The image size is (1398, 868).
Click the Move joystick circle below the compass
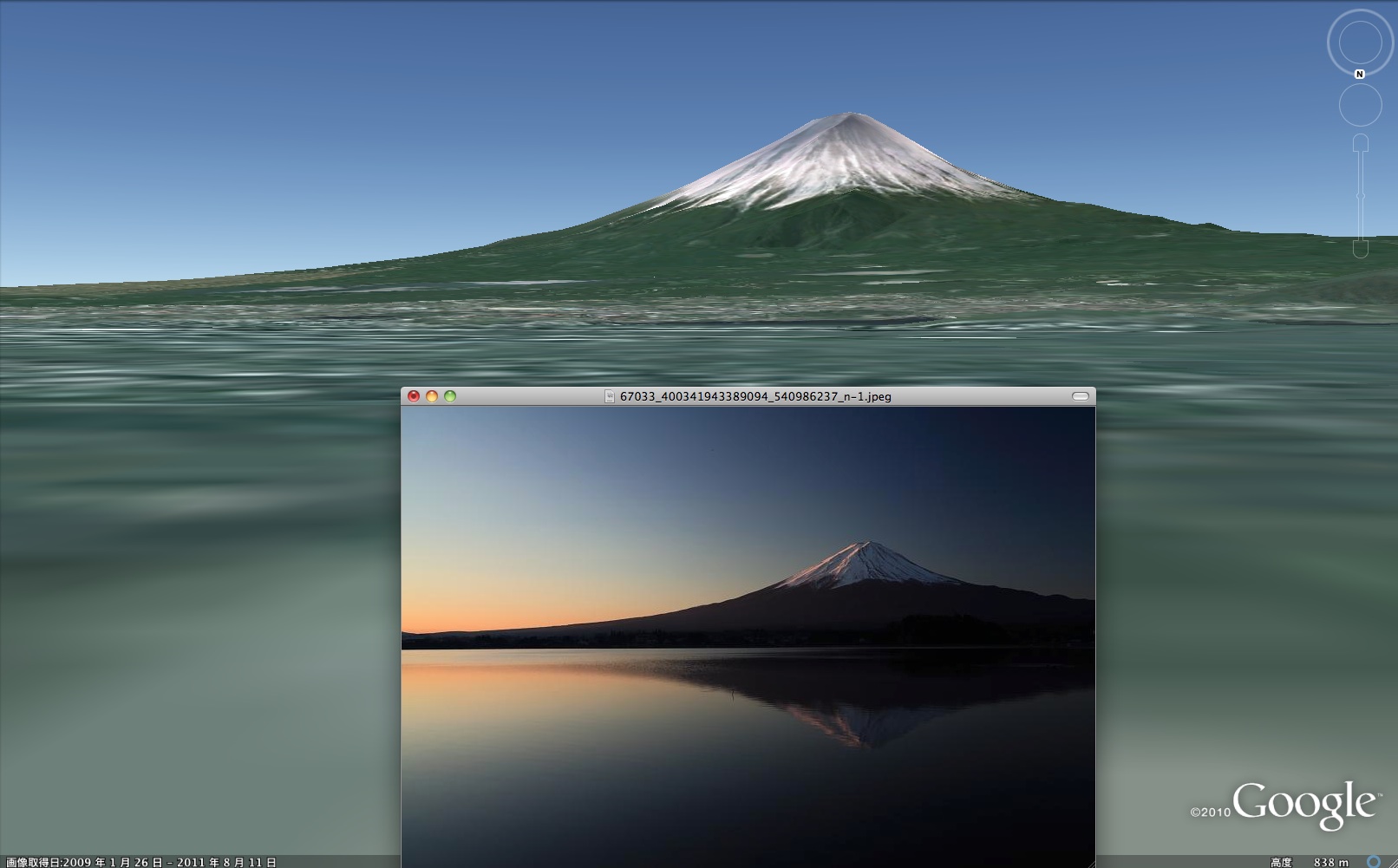tap(1360, 106)
